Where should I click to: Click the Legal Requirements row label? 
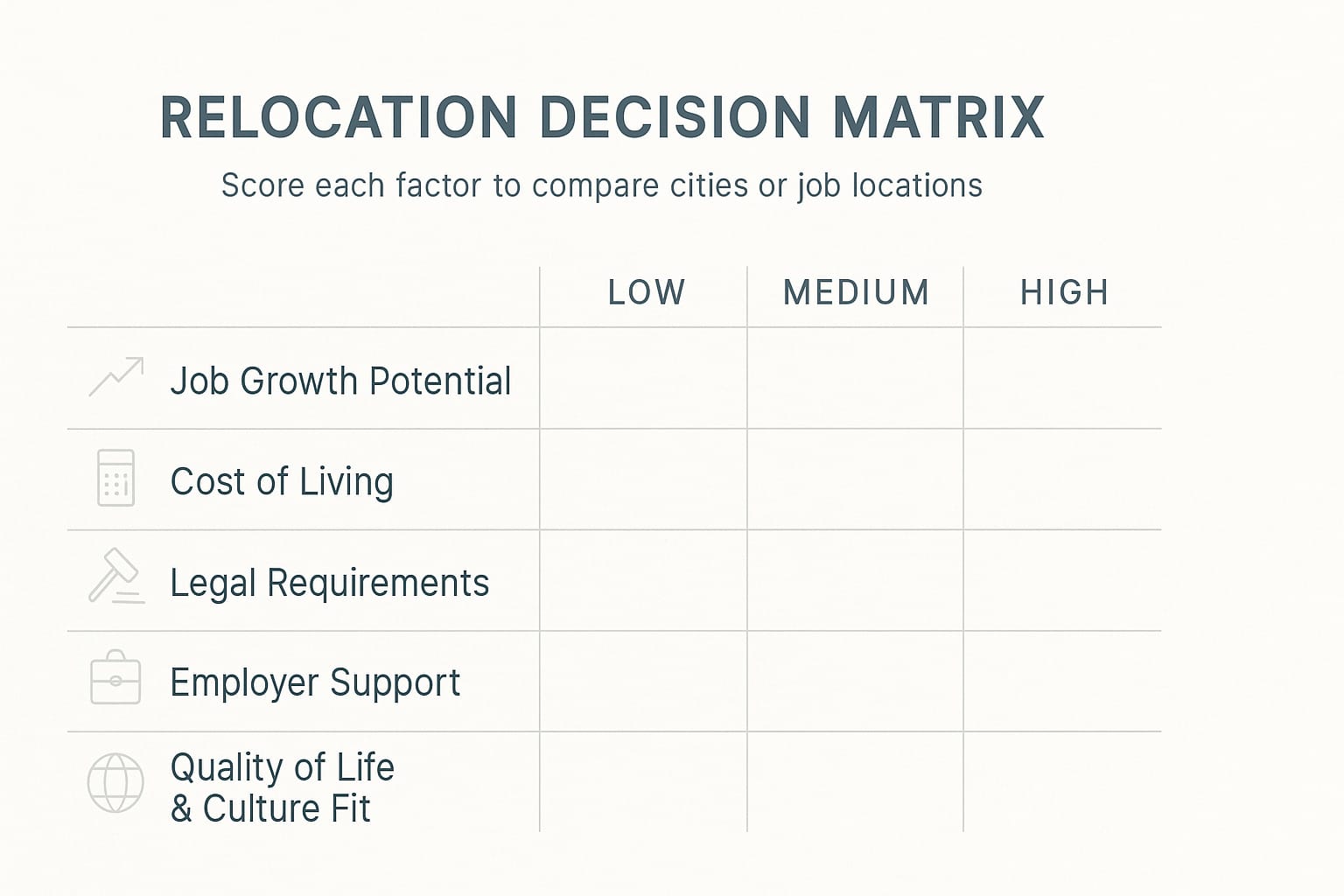(x=329, y=583)
